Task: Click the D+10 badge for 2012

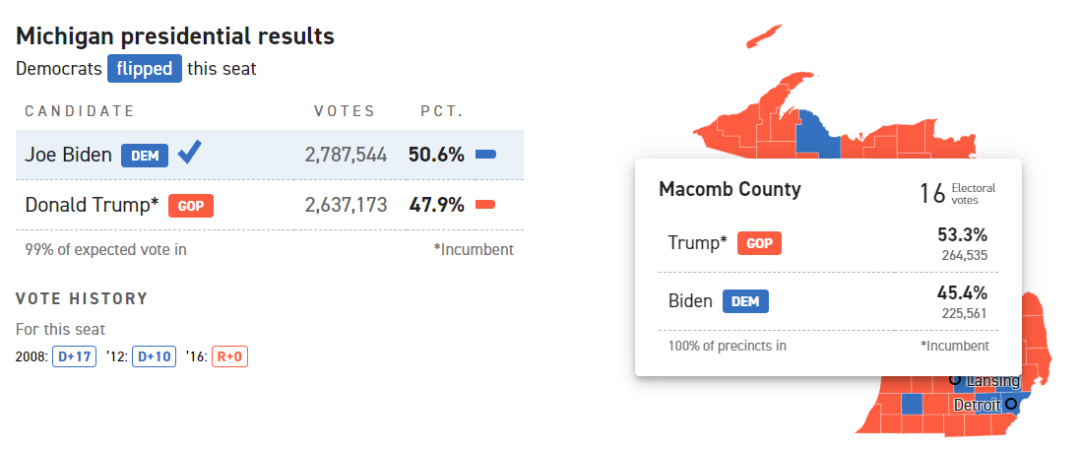Action: (155, 356)
